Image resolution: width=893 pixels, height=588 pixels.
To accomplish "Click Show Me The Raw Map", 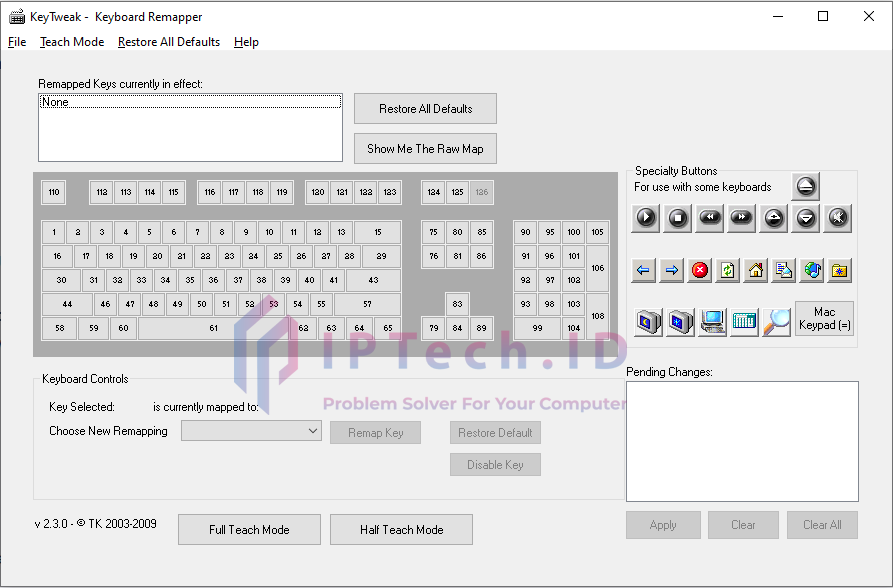I will (x=425, y=149).
